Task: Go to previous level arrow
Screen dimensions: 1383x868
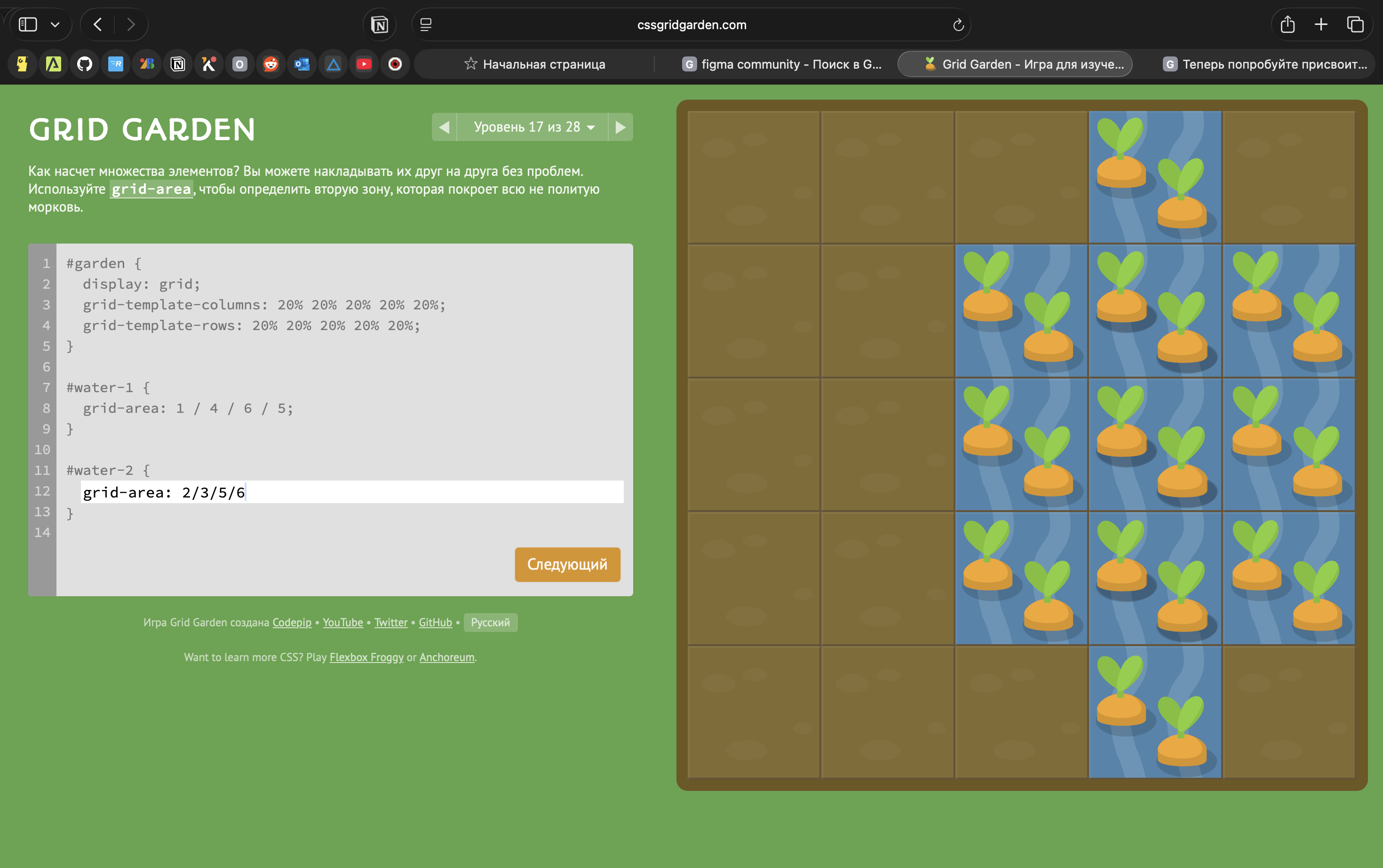Action: pos(444,127)
